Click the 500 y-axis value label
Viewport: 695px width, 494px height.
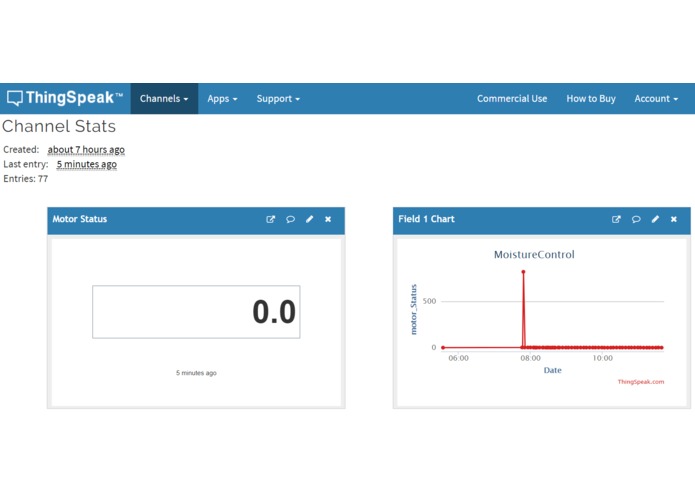[429, 301]
